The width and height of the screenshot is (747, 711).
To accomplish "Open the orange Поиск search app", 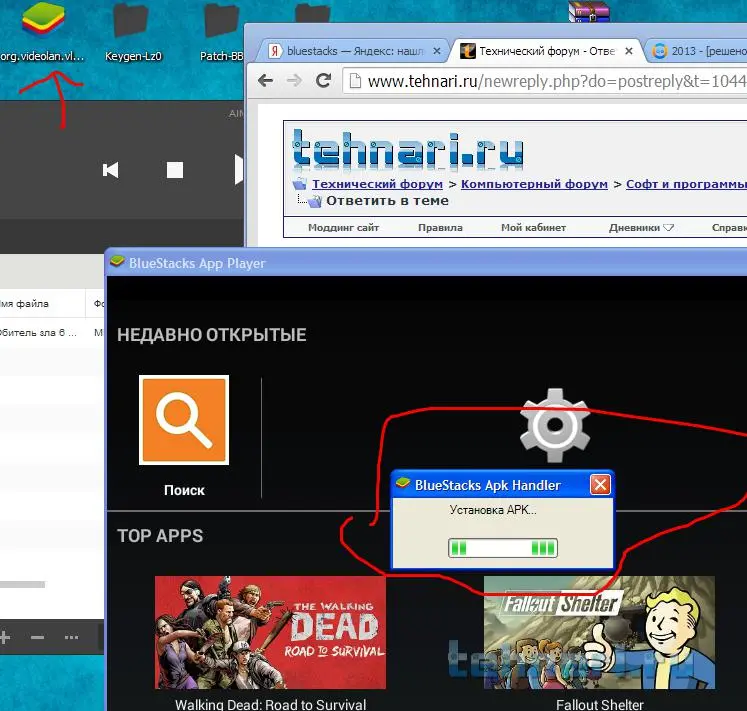I will [x=184, y=420].
